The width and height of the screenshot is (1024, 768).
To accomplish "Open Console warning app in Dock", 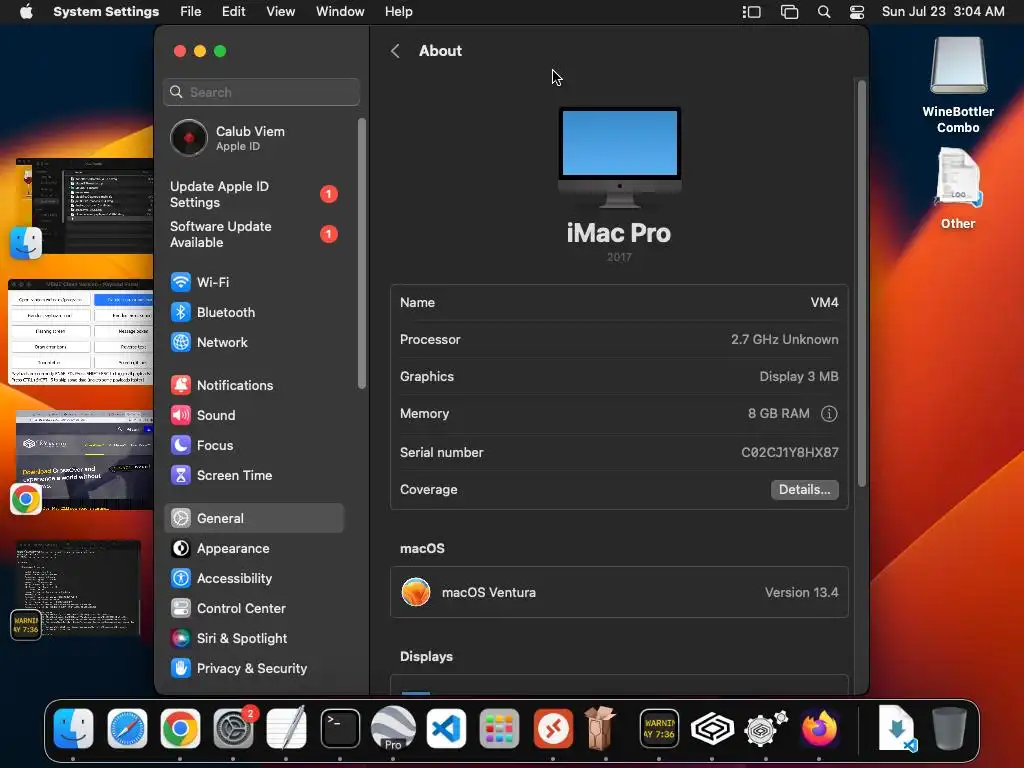I will [659, 728].
